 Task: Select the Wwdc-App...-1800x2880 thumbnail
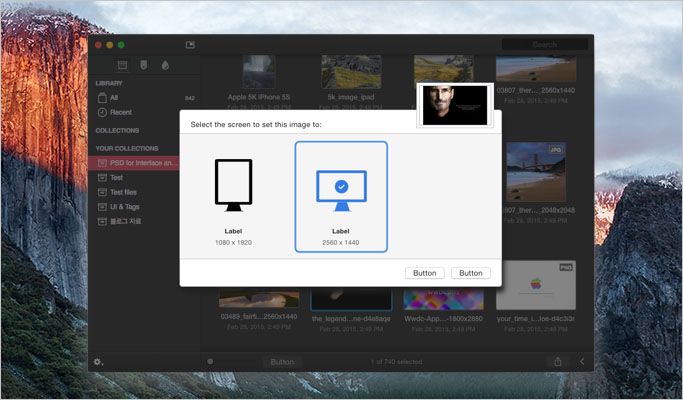click(443, 300)
